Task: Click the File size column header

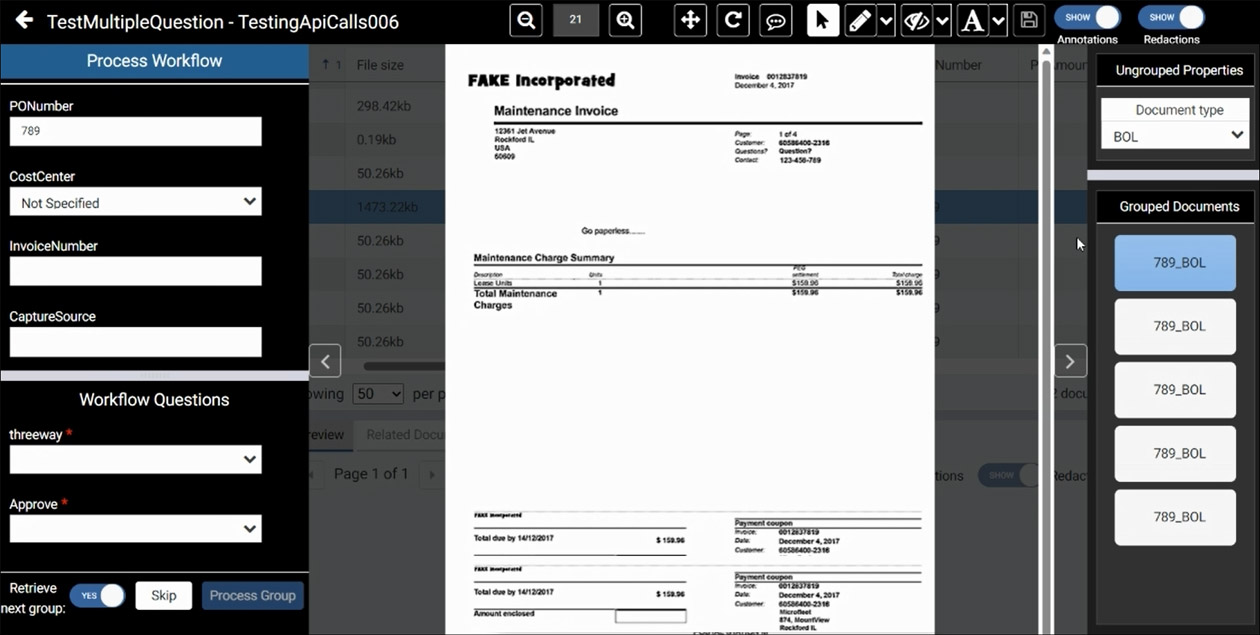Action: 380,65
